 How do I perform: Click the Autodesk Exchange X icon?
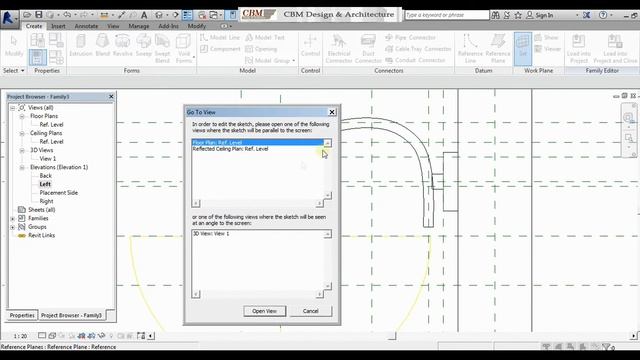click(x=587, y=15)
